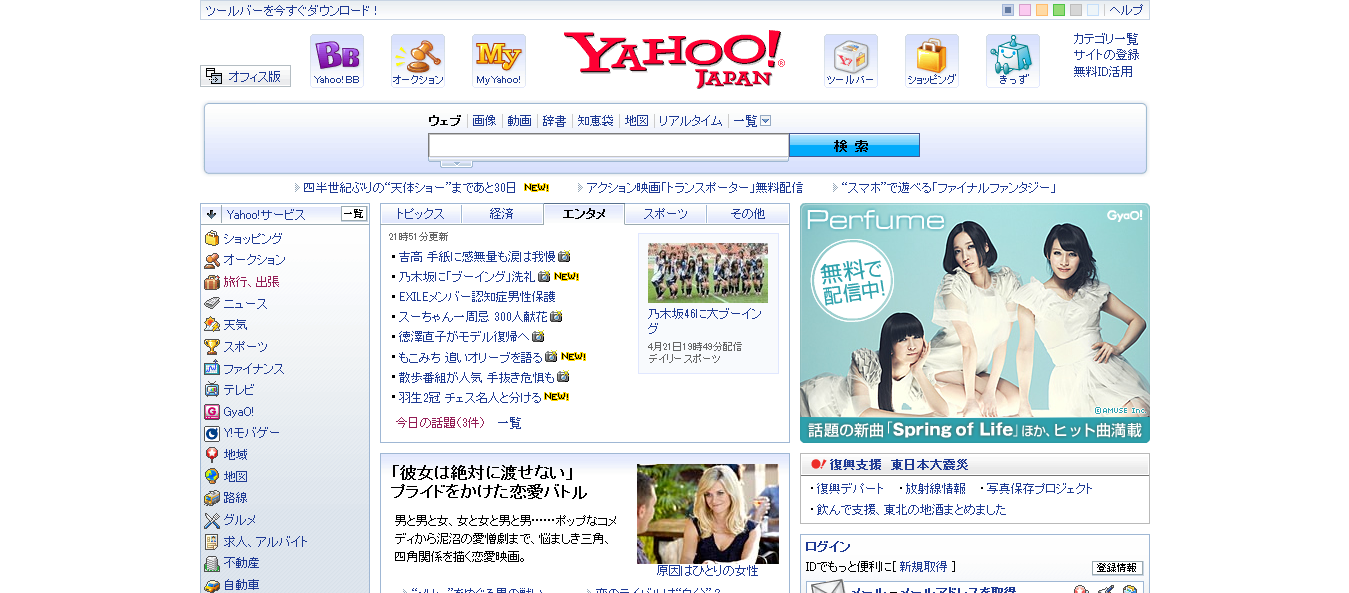Open headline EXILEメンバー認知症男性保護

click(477, 297)
